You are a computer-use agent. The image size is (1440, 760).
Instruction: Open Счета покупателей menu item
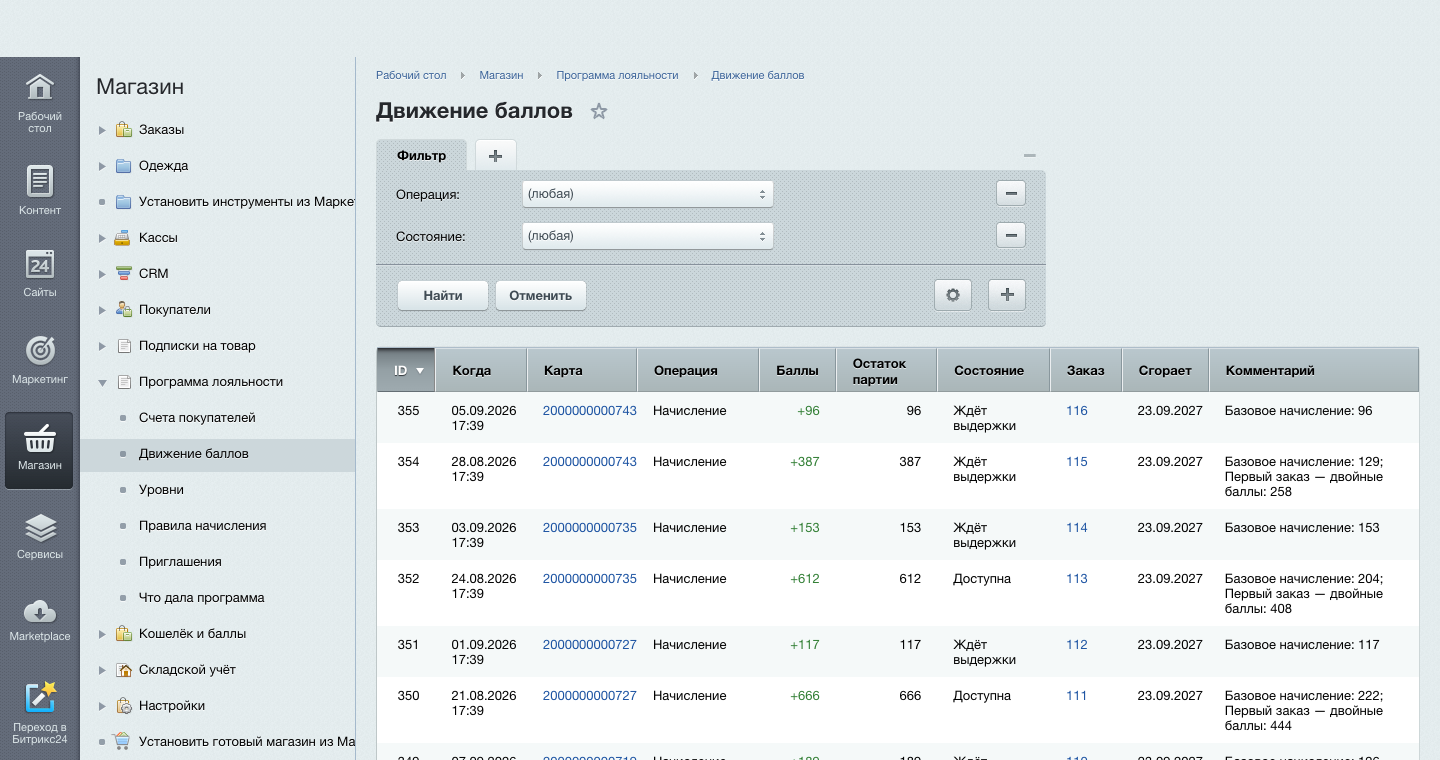tap(197, 418)
